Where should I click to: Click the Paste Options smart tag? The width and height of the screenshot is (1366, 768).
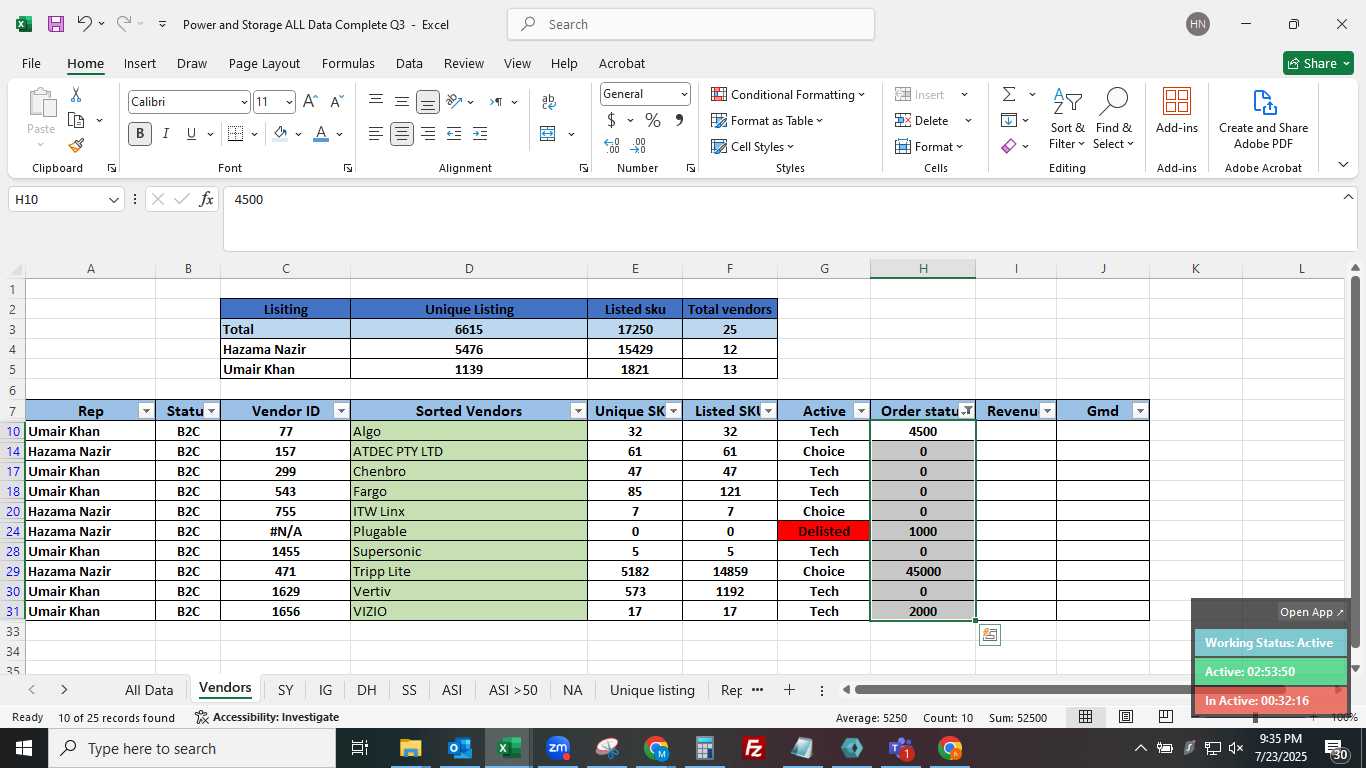989,635
